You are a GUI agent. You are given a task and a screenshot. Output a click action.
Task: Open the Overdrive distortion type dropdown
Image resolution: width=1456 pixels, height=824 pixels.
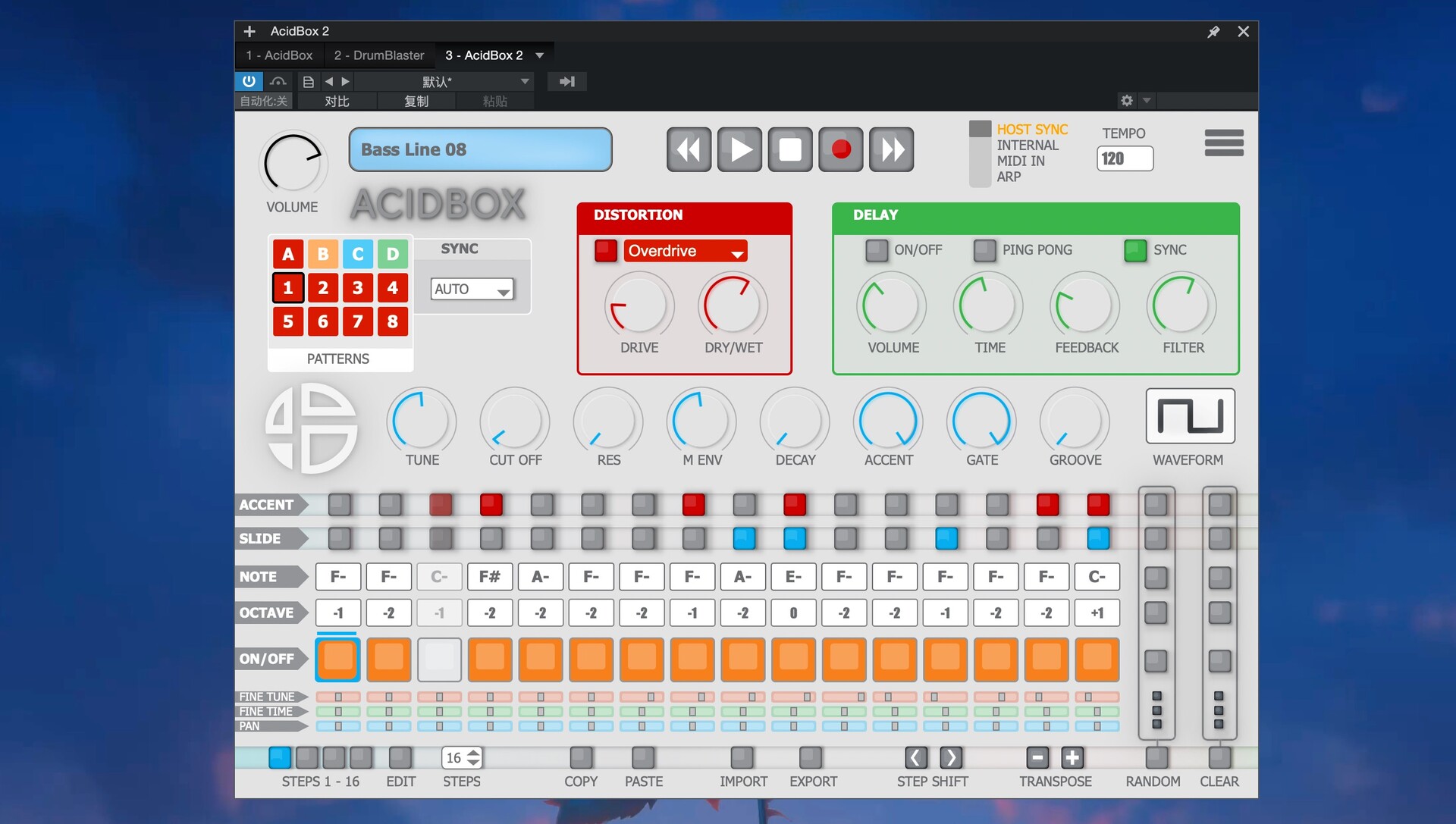click(685, 251)
